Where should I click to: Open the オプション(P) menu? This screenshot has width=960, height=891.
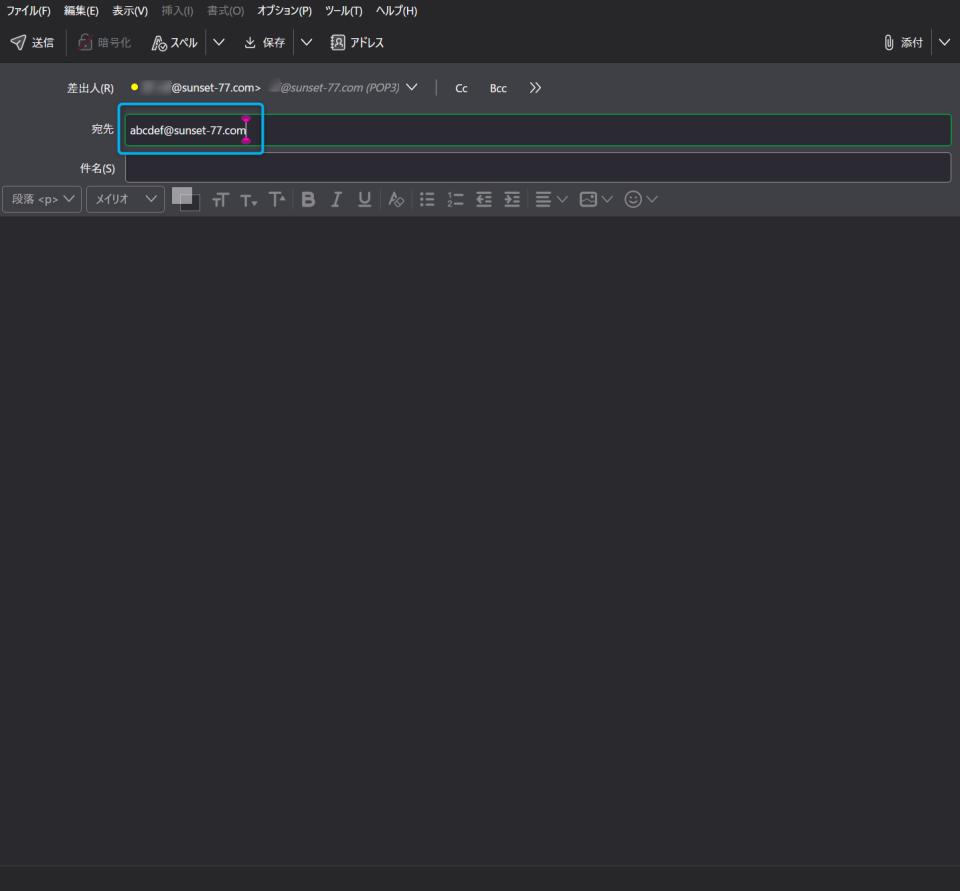pos(284,11)
